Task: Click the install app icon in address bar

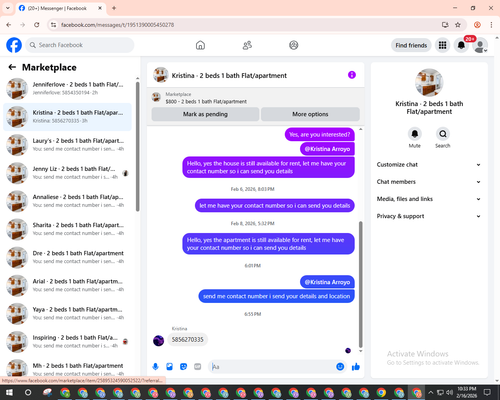Action: tap(445, 25)
